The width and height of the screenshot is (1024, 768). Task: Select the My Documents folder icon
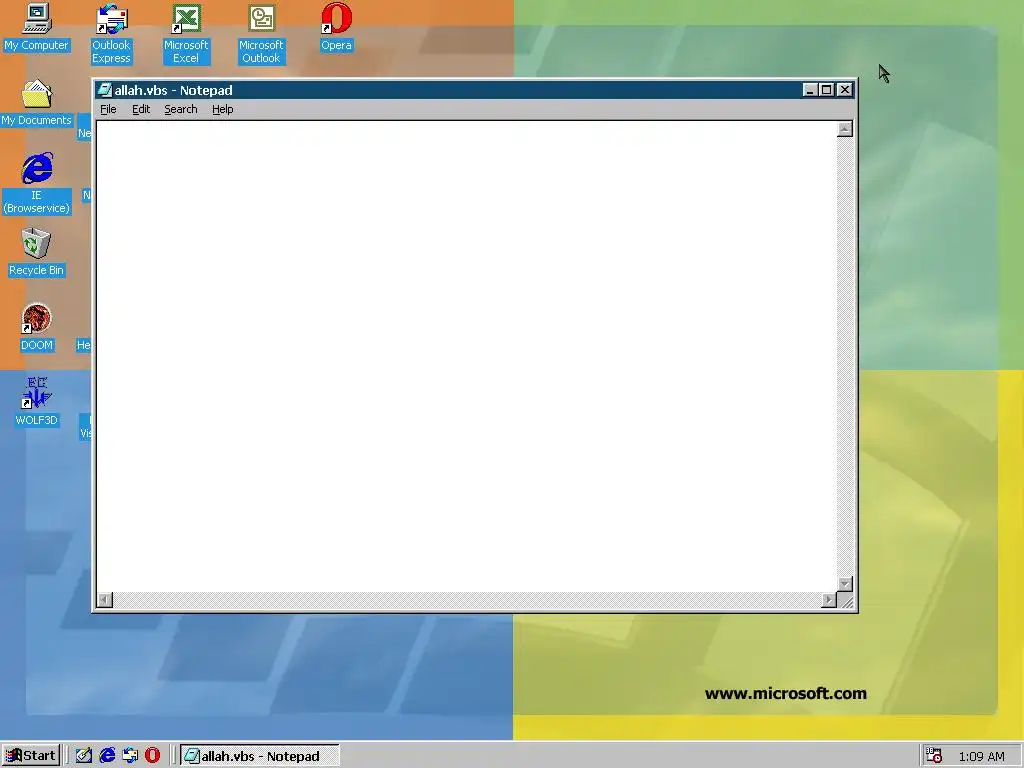[x=36, y=103]
